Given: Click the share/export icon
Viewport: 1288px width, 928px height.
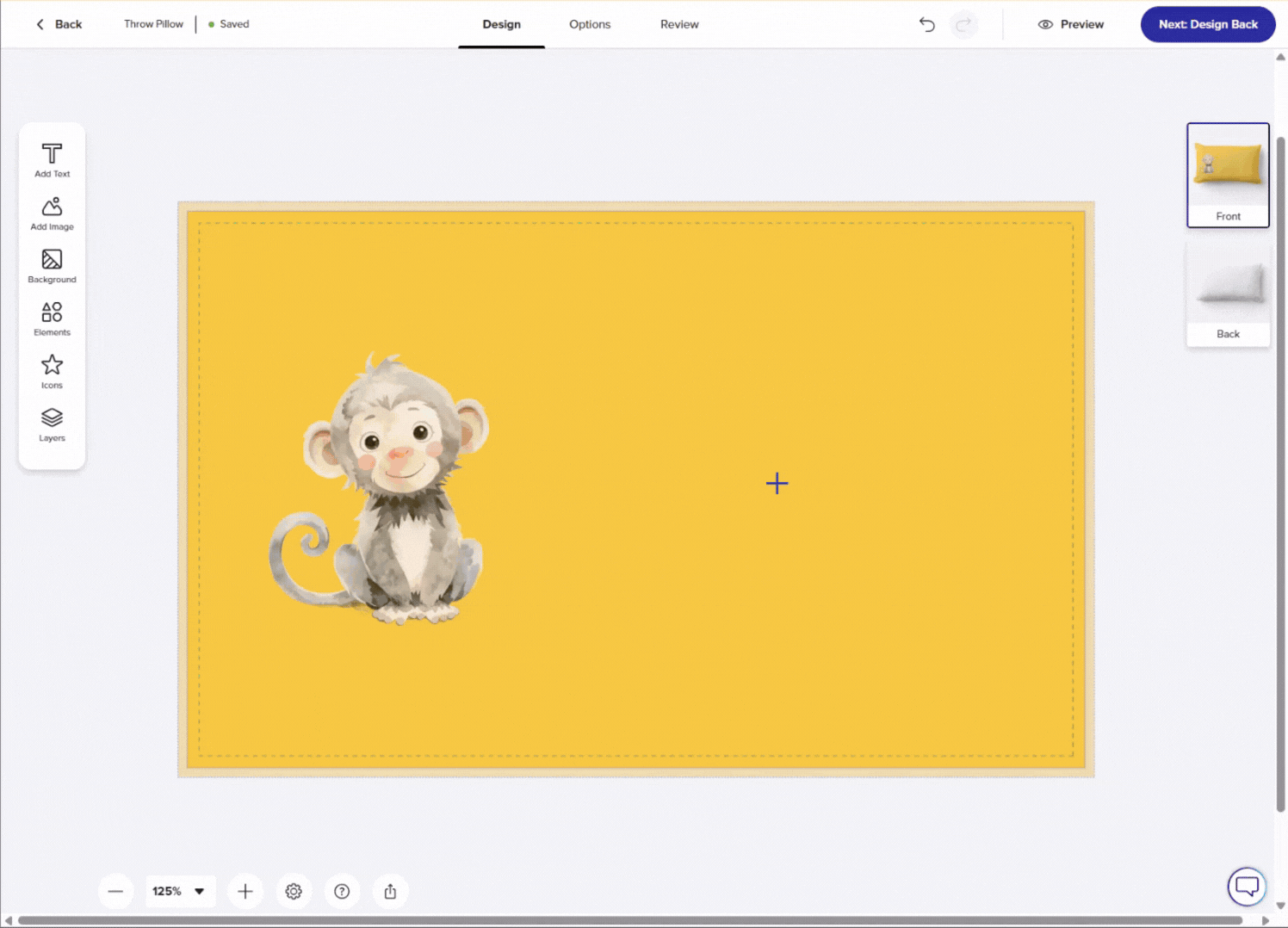Looking at the screenshot, I should 390,891.
